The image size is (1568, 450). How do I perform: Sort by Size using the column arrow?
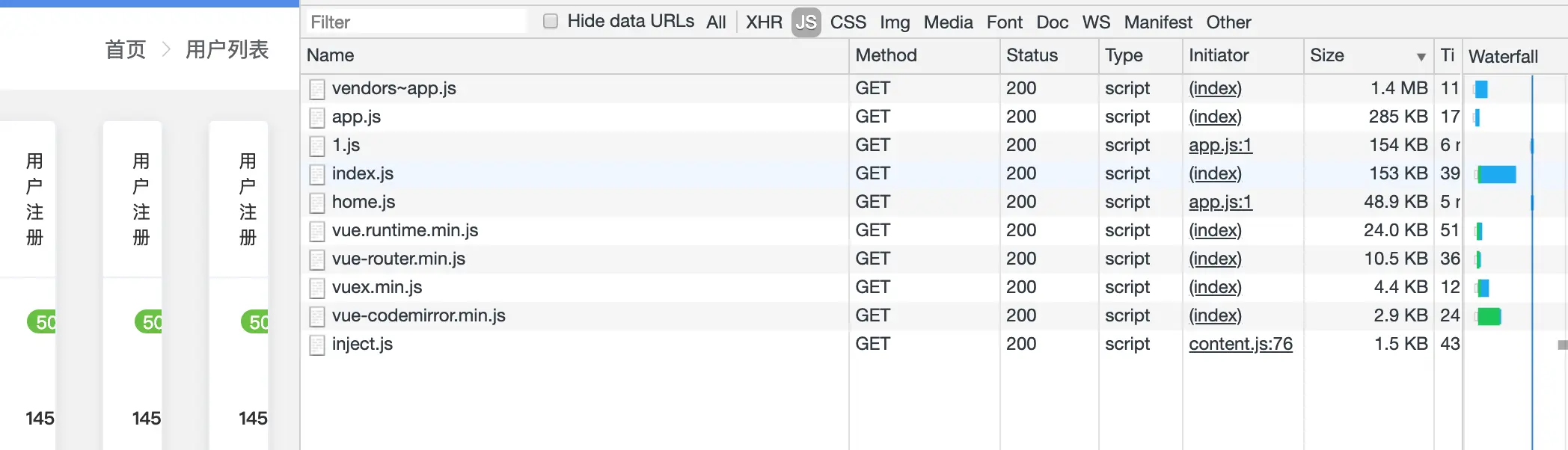(x=1421, y=57)
